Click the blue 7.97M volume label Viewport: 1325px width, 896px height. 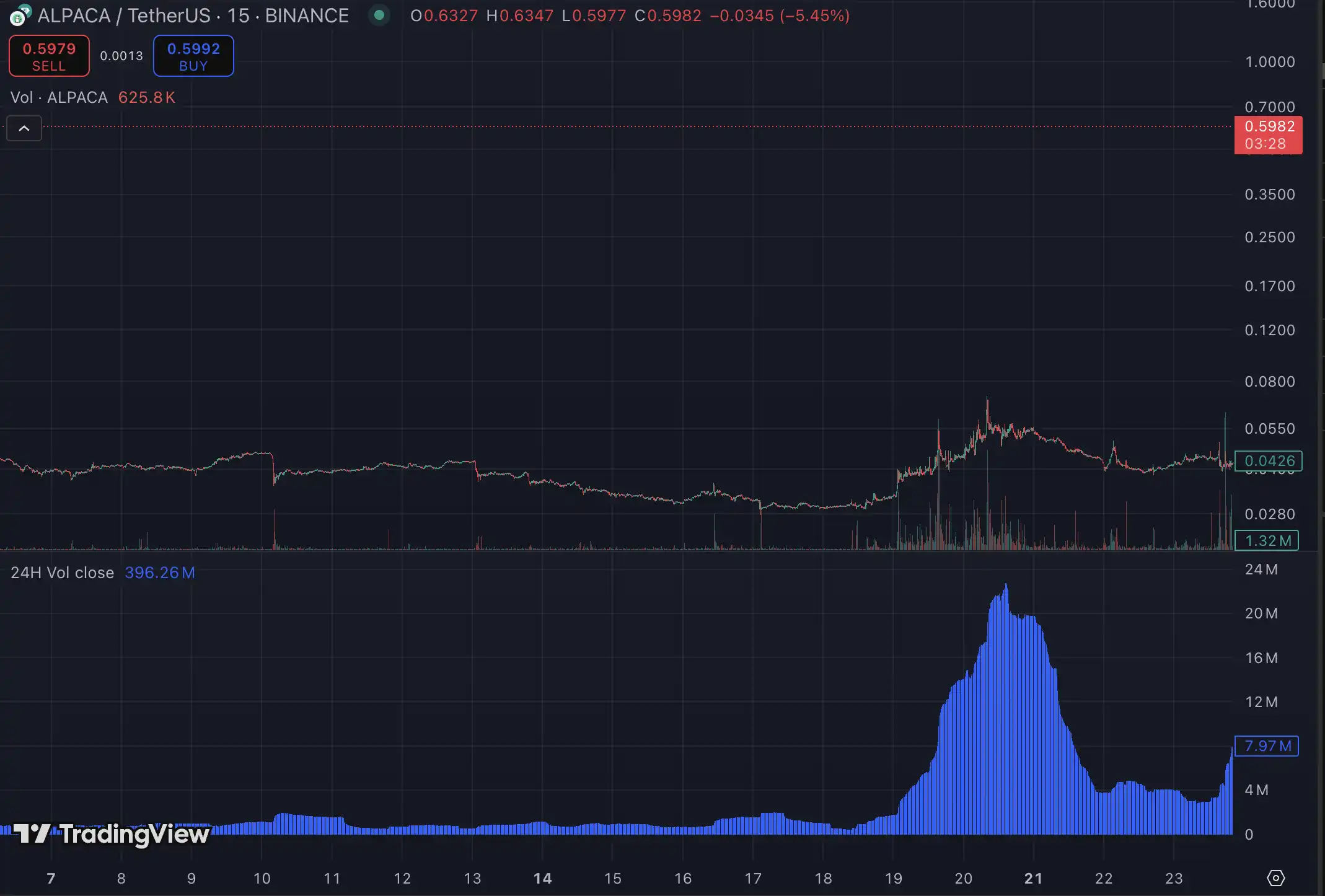(x=1267, y=746)
